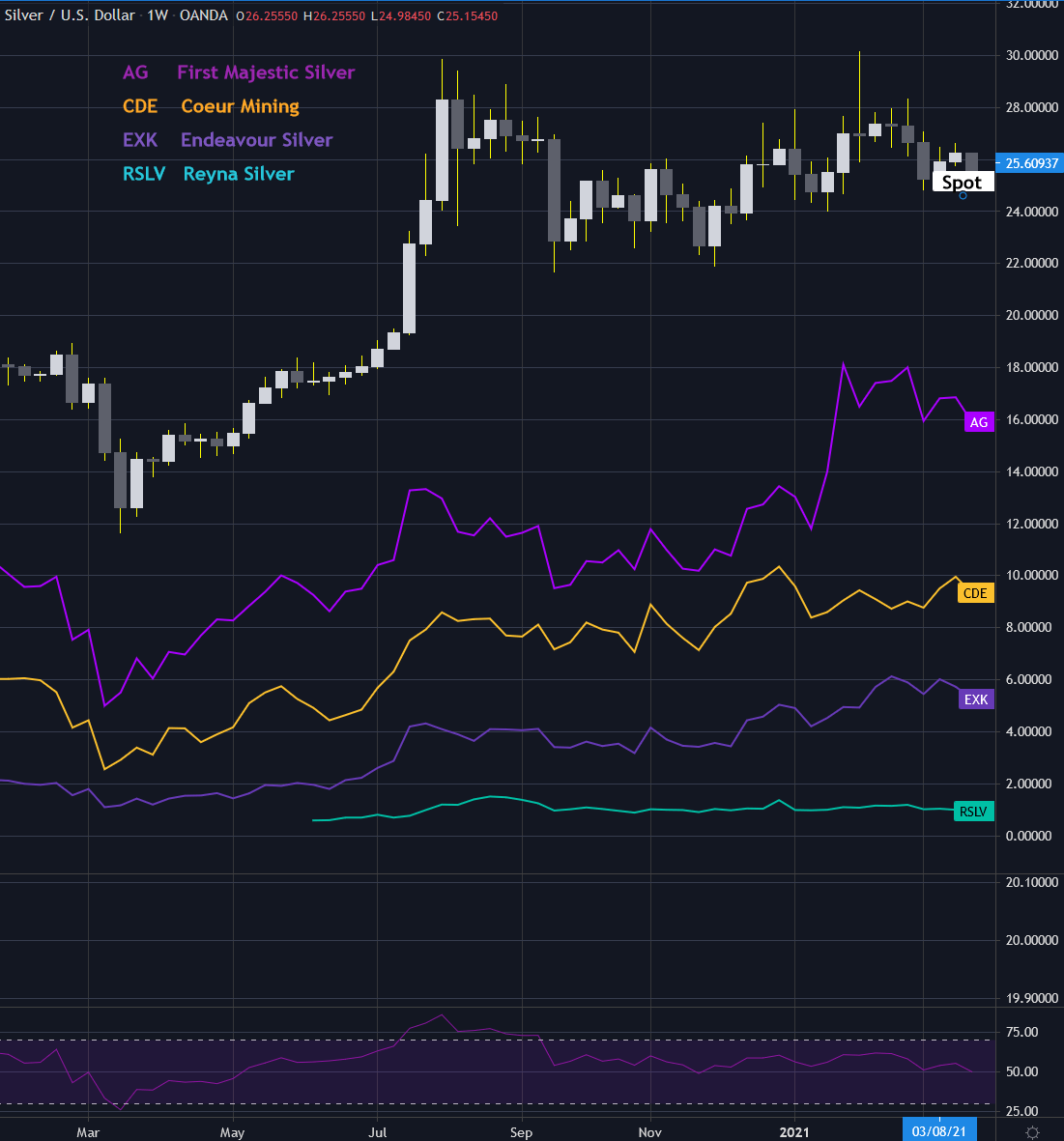Viewport: 1064px width, 1141px height.
Task: Click the small circle marker under Spot
Action: (x=963, y=196)
